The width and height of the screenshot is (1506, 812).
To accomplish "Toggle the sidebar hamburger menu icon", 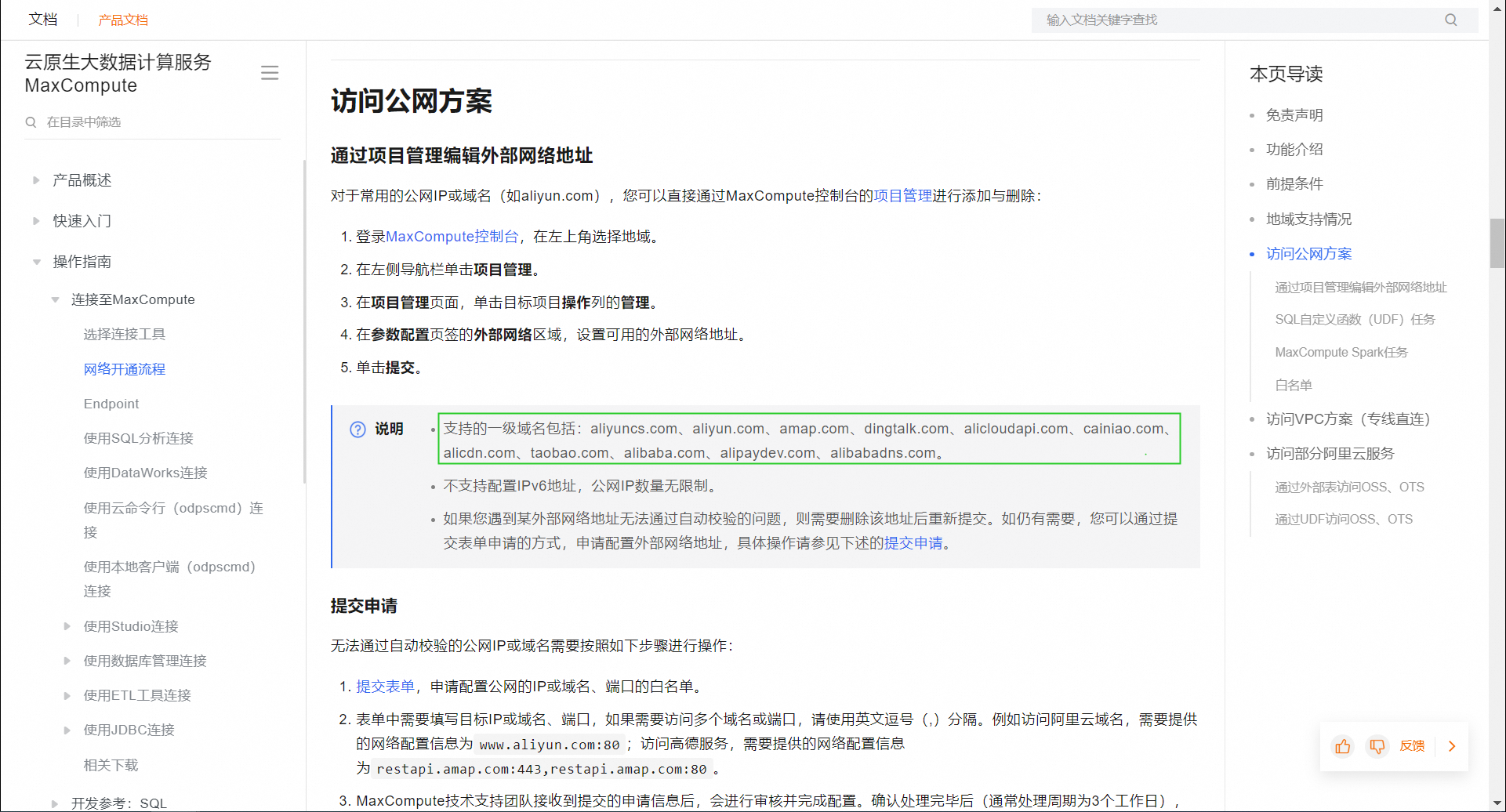I will point(270,73).
